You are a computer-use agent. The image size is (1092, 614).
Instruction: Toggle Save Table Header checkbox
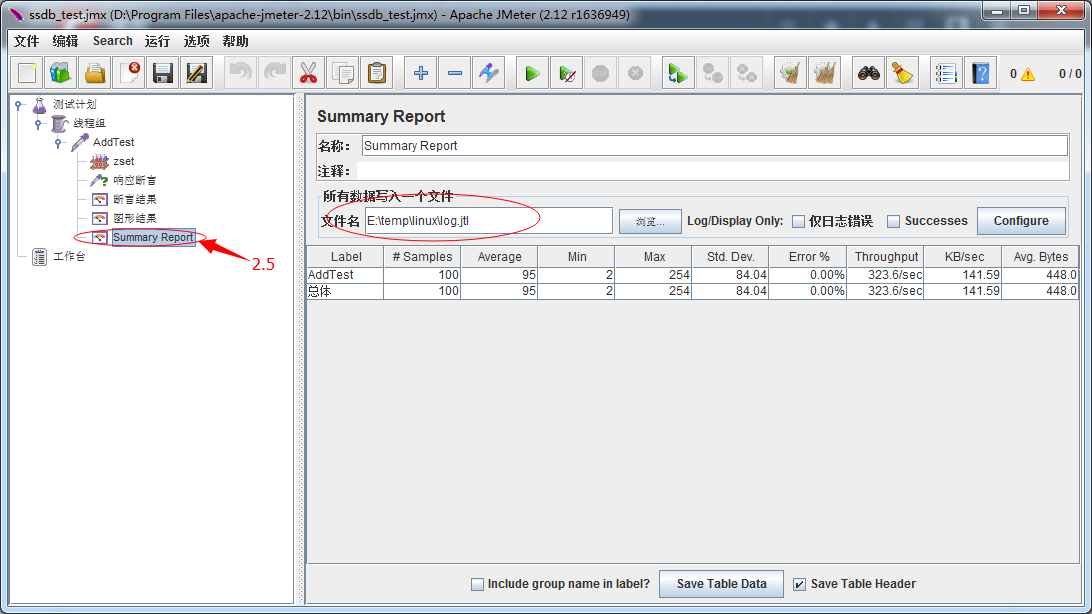tap(800, 585)
